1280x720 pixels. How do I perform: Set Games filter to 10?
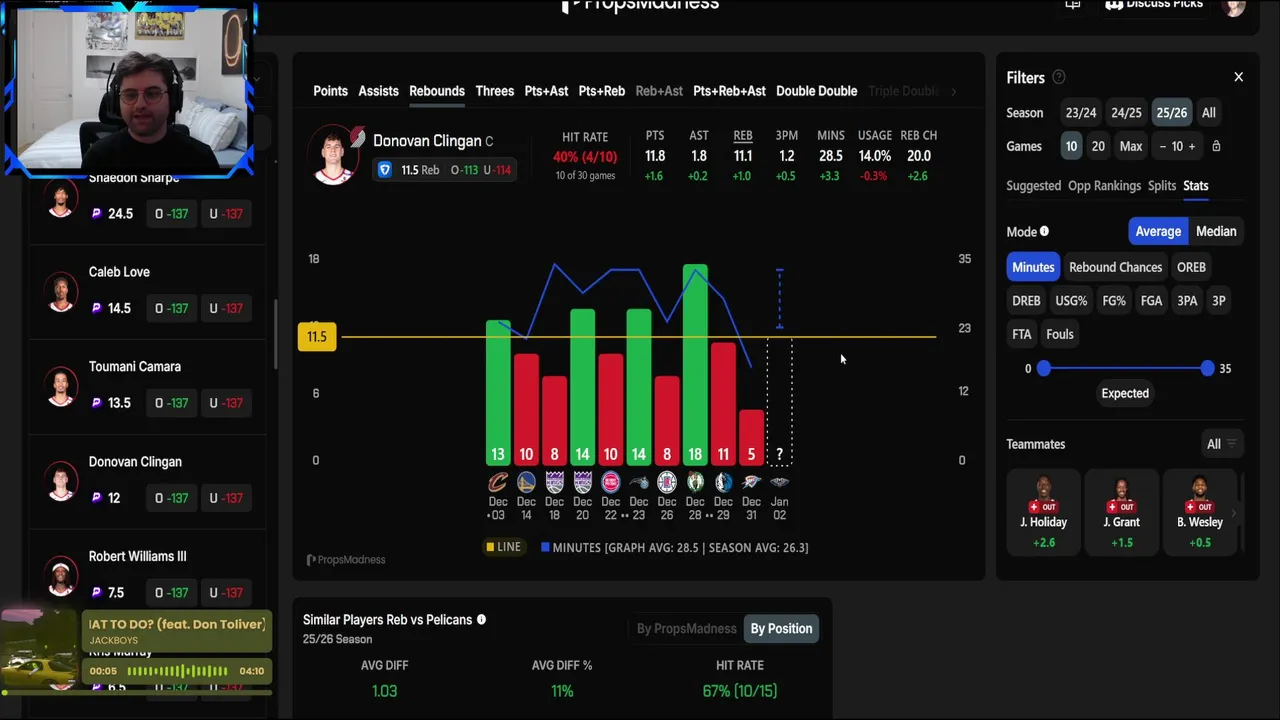click(x=1071, y=146)
